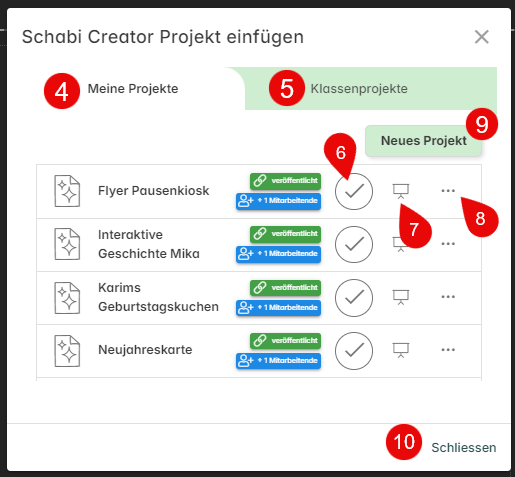Click the Neujahreskarte document icon
The image size is (515, 477).
67,351
